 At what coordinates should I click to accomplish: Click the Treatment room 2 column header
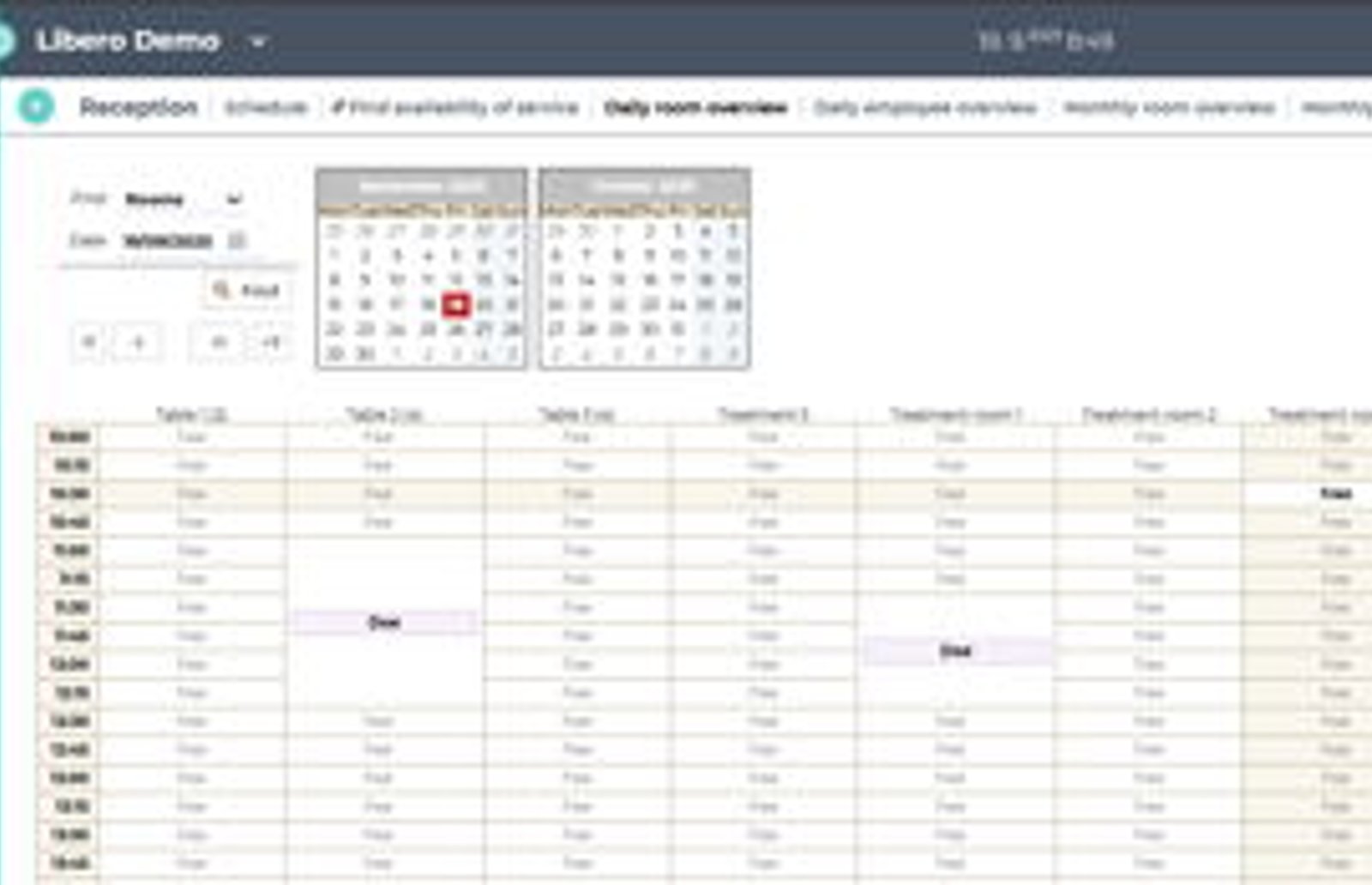(x=1149, y=414)
